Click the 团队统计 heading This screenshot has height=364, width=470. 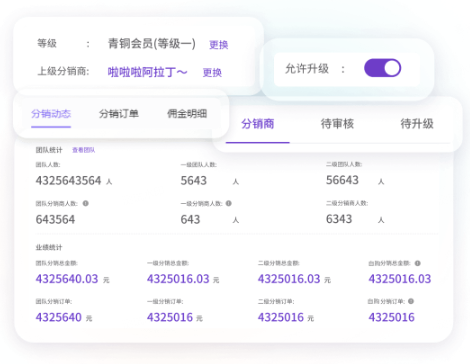click(49, 150)
